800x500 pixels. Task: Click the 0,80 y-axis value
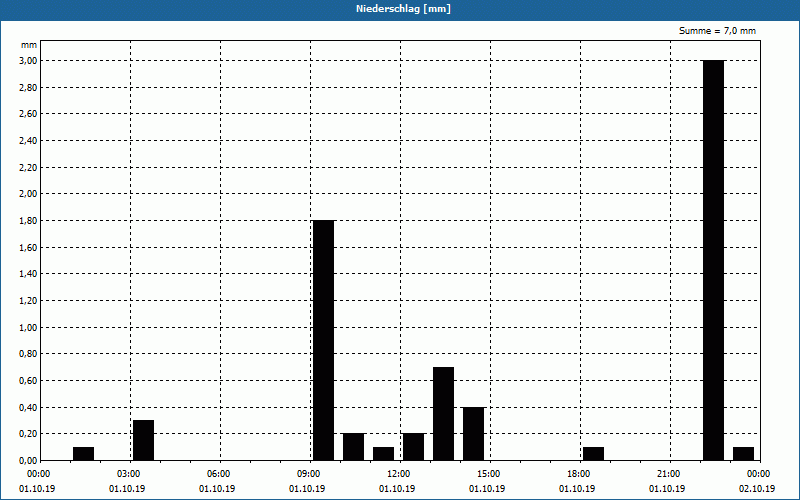pyautogui.click(x=28, y=354)
